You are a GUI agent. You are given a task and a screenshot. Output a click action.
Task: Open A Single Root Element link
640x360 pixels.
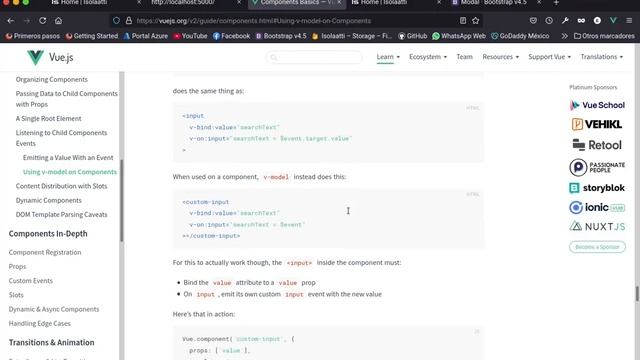[x=48, y=118]
